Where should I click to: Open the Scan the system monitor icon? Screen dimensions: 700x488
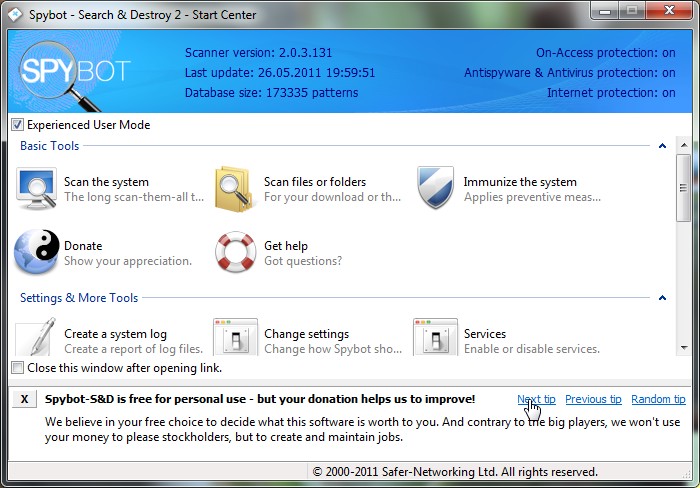(37, 188)
